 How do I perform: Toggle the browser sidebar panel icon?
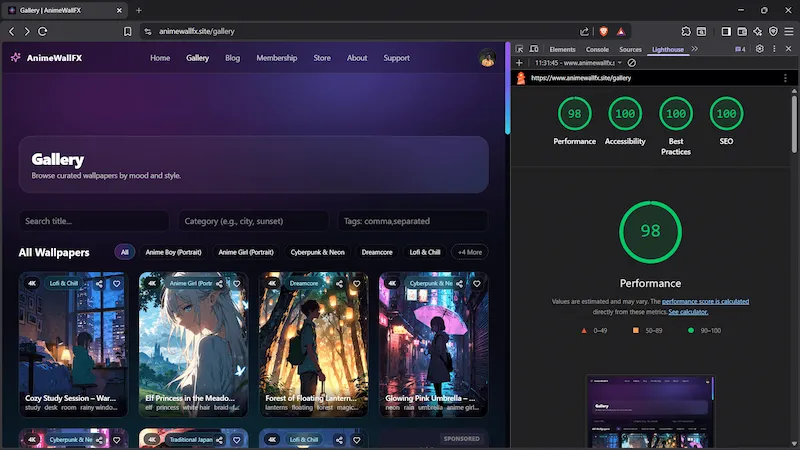click(726, 32)
